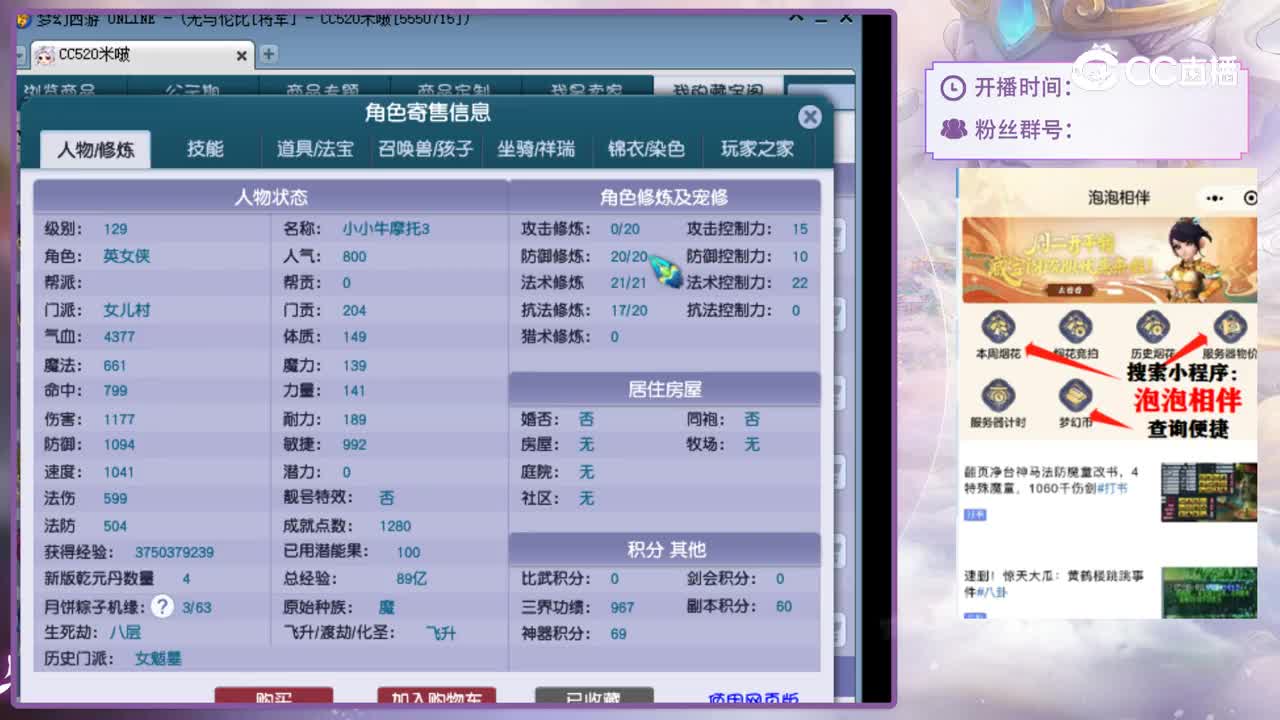Click the 泡泡相伴 mini program title
The image size is (1280, 720).
(1119, 197)
